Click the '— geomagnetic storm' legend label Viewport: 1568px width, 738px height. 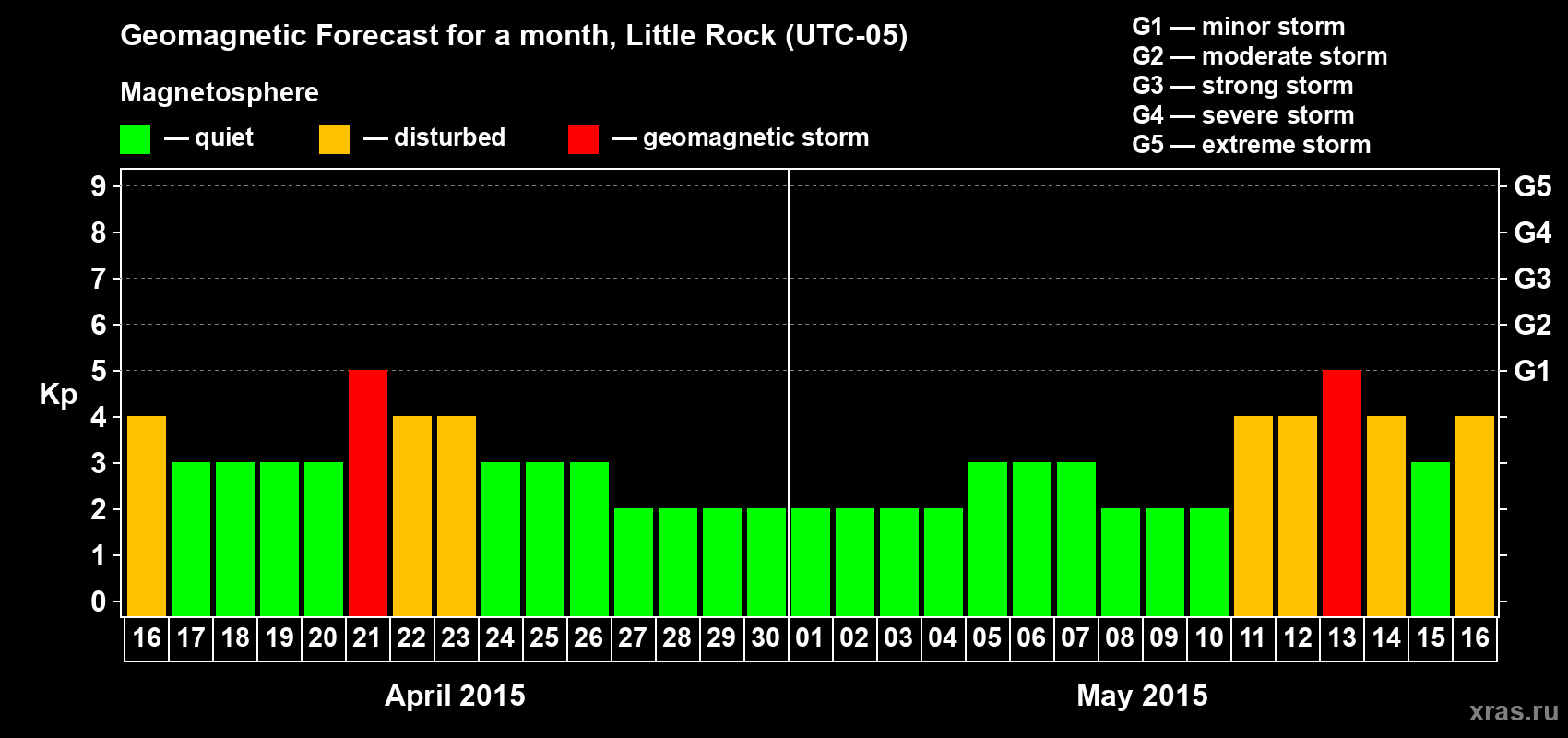tap(741, 137)
